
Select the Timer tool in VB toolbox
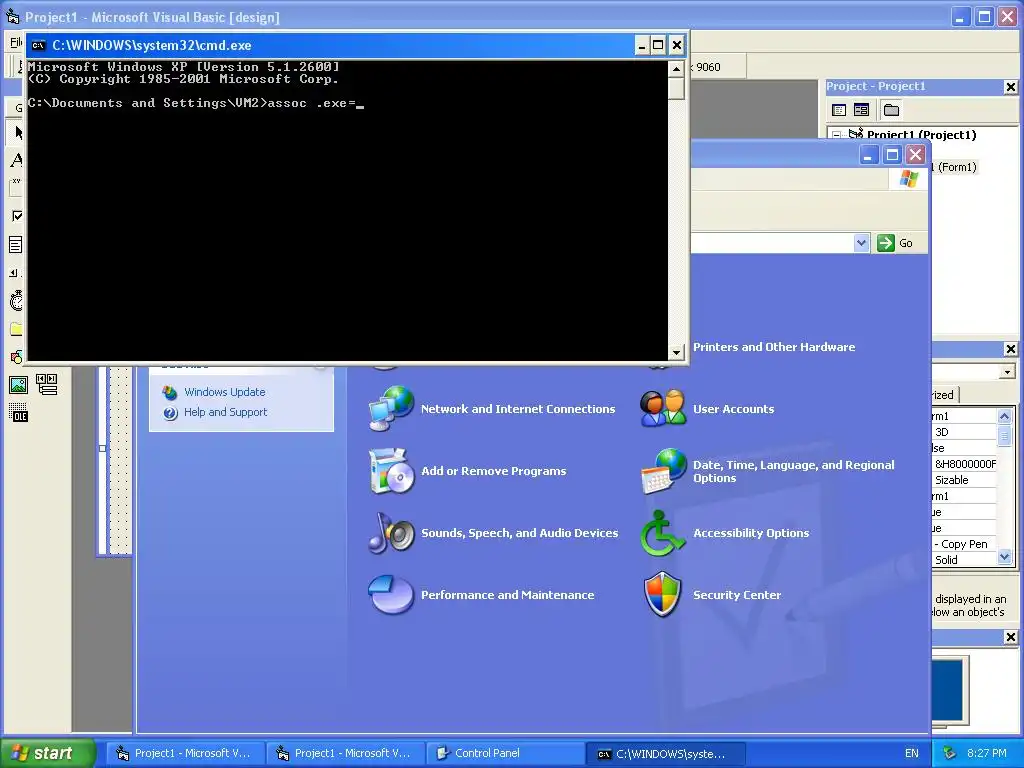pyautogui.click(x=16, y=301)
